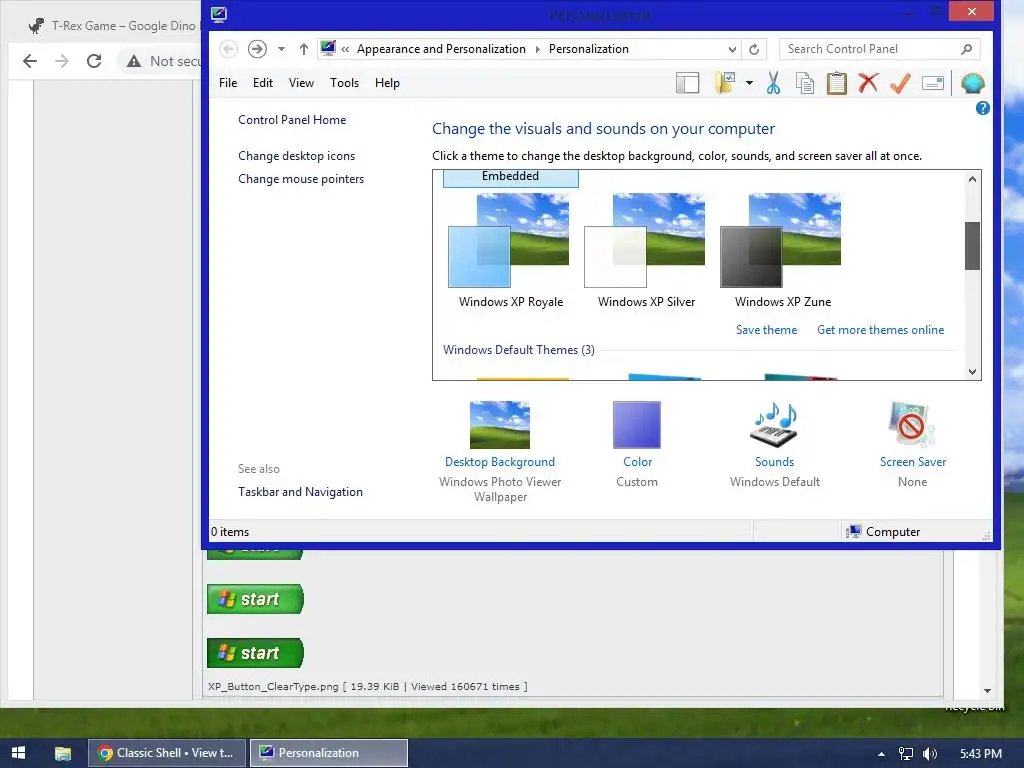Click the folder options icon in toolbar
1024x768 pixels.
(x=726, y=83)
